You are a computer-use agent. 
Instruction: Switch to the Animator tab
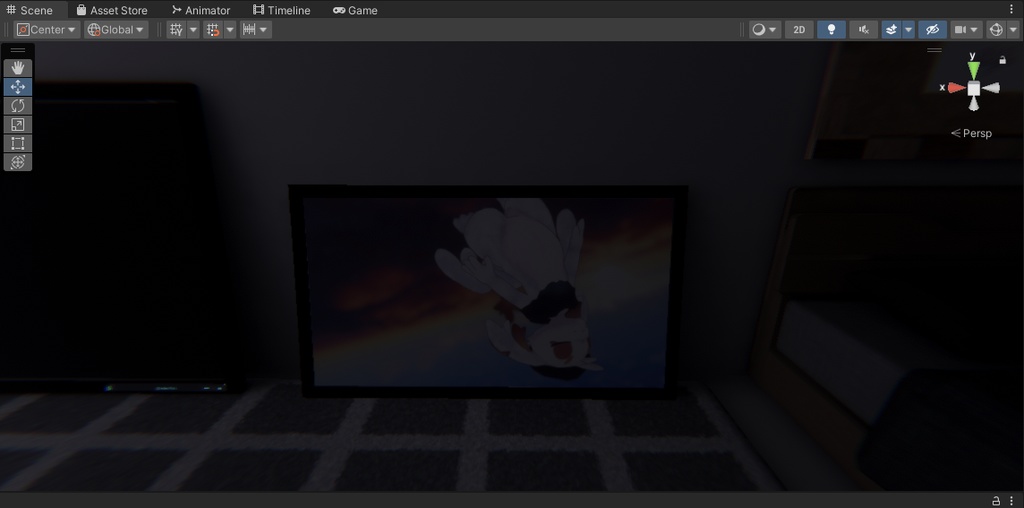pyautogui.click(x=201, y=10)
